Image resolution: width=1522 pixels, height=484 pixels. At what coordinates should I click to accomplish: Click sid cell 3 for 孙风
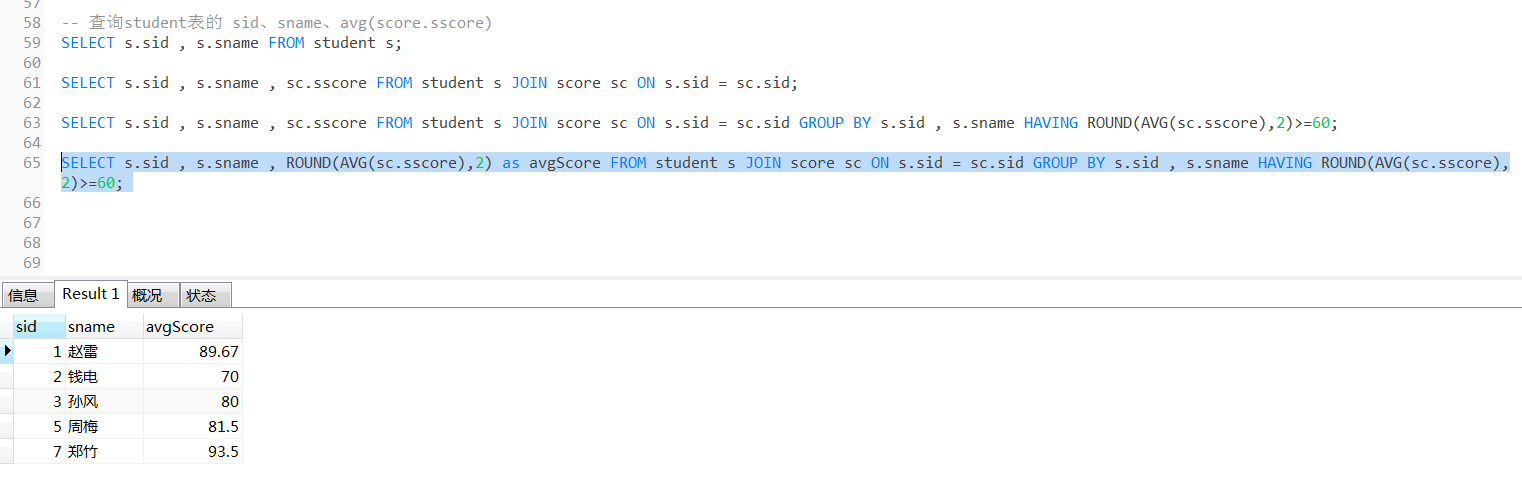click(40, 401)
